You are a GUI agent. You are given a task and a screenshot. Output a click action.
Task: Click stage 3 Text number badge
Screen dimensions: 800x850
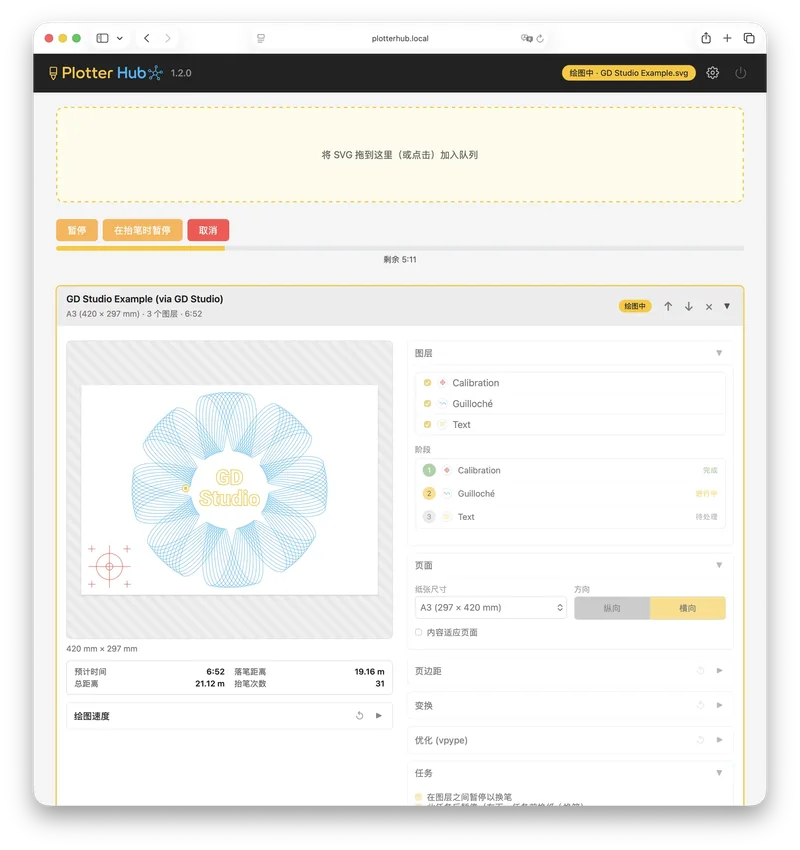pos(429,517)
